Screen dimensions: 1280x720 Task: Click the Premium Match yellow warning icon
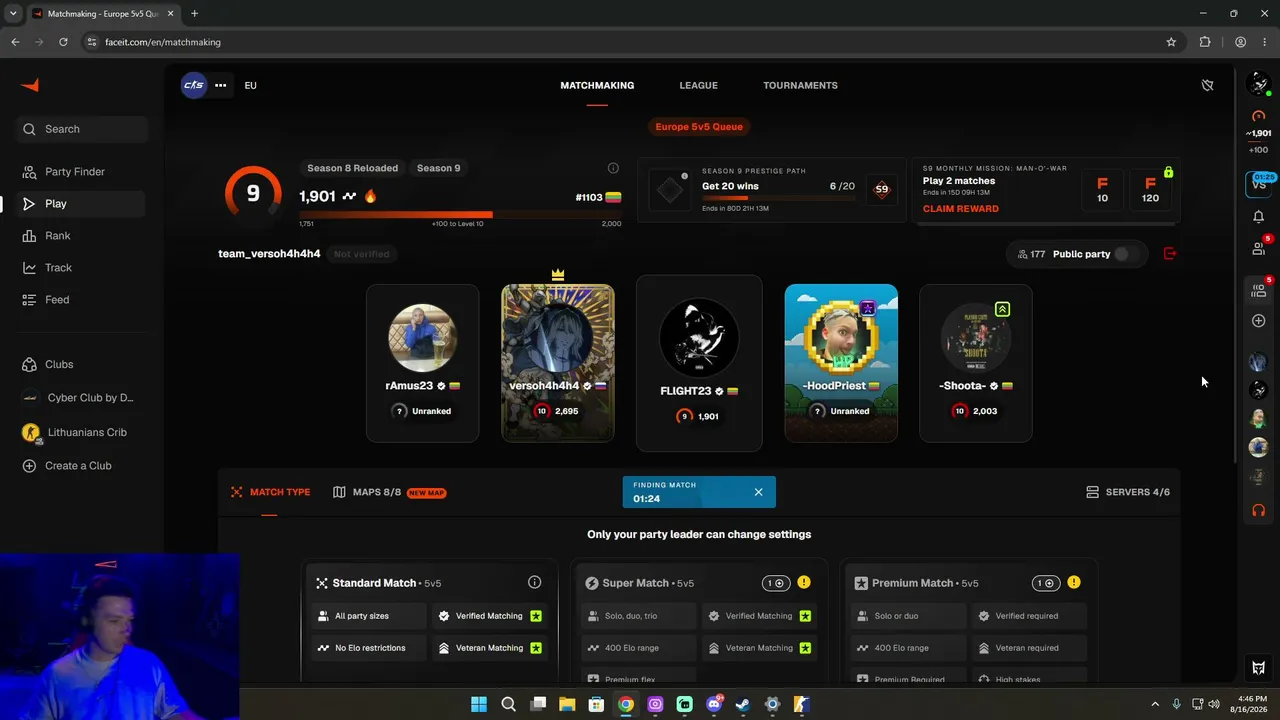coord(1074,583)
